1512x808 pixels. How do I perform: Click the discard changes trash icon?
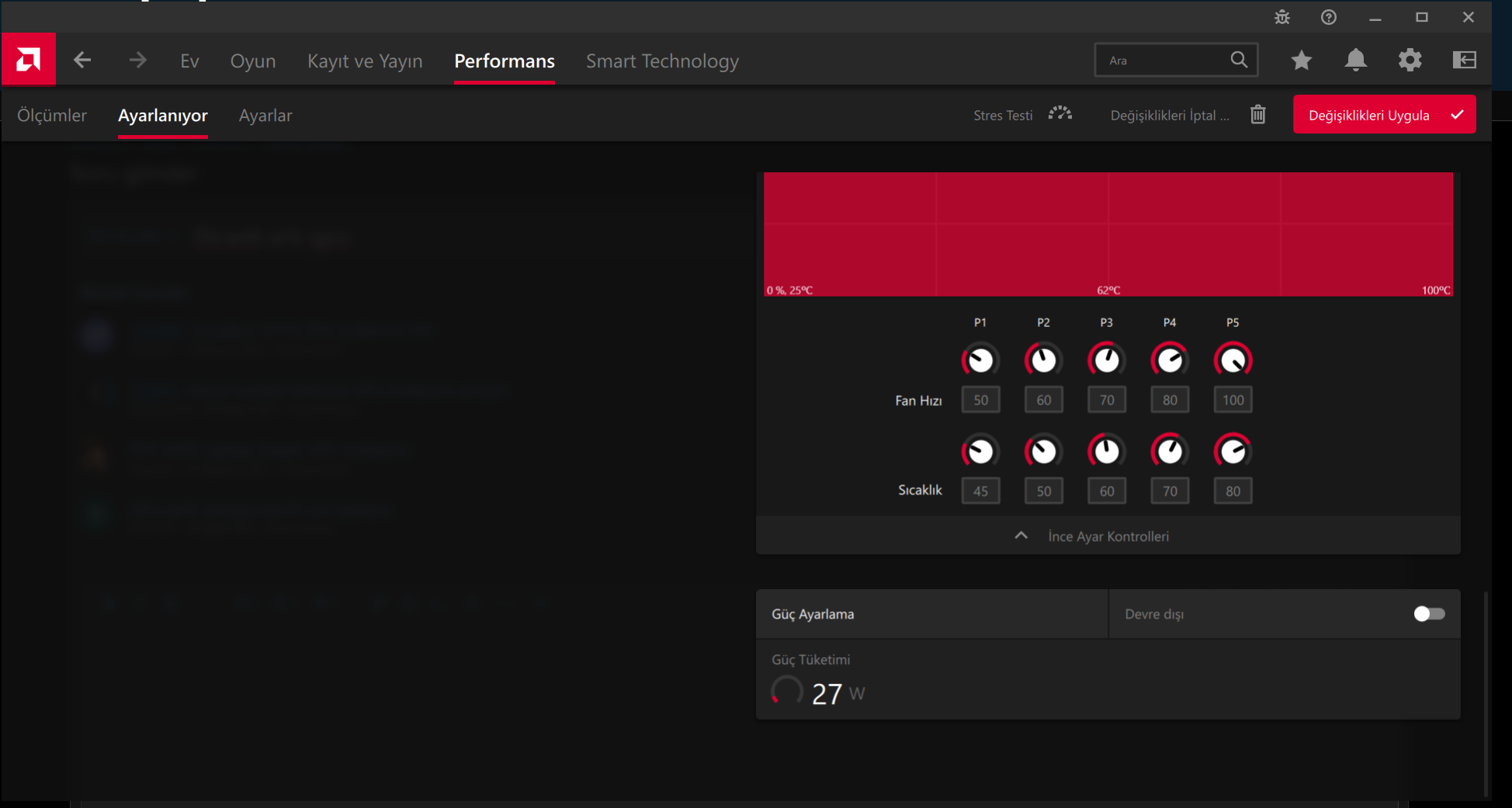(x=1258, y=115)
